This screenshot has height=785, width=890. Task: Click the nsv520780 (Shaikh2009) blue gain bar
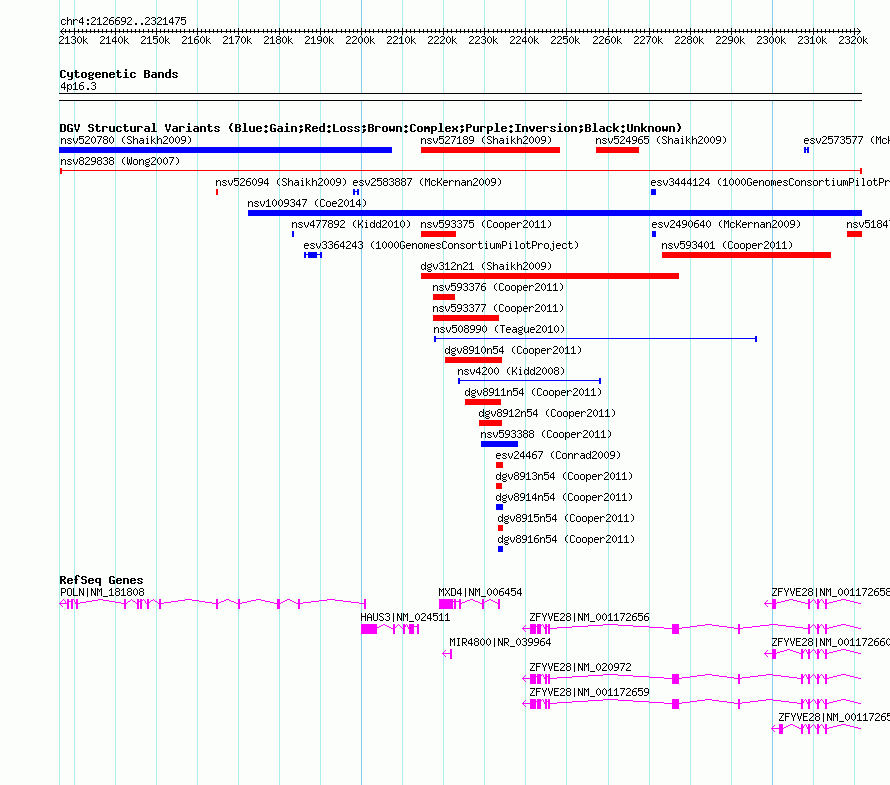[x=225, y=150]
